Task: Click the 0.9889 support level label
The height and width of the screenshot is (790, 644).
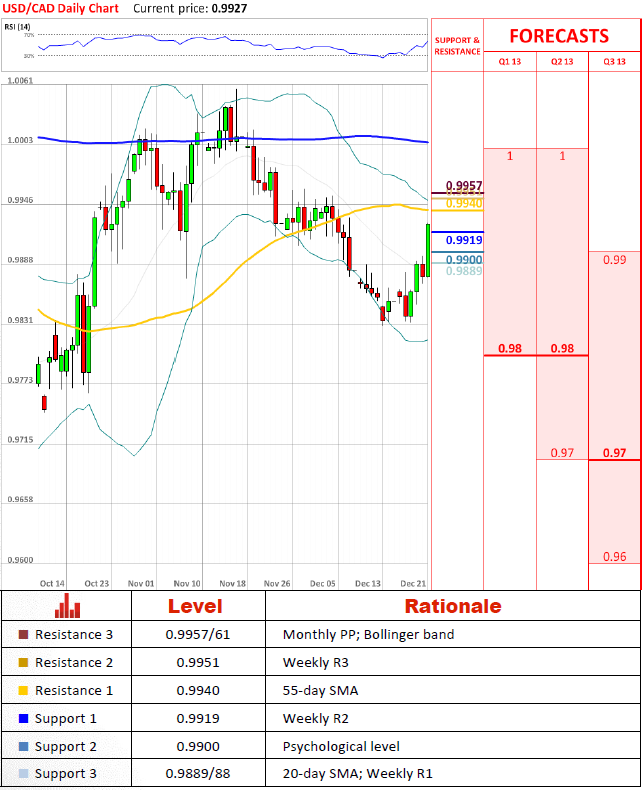Action: 464,271
